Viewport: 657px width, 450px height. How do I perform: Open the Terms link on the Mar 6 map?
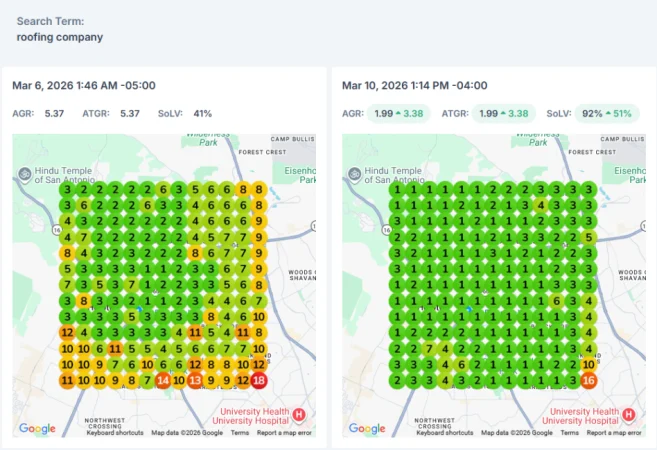(x=240, y=433)
